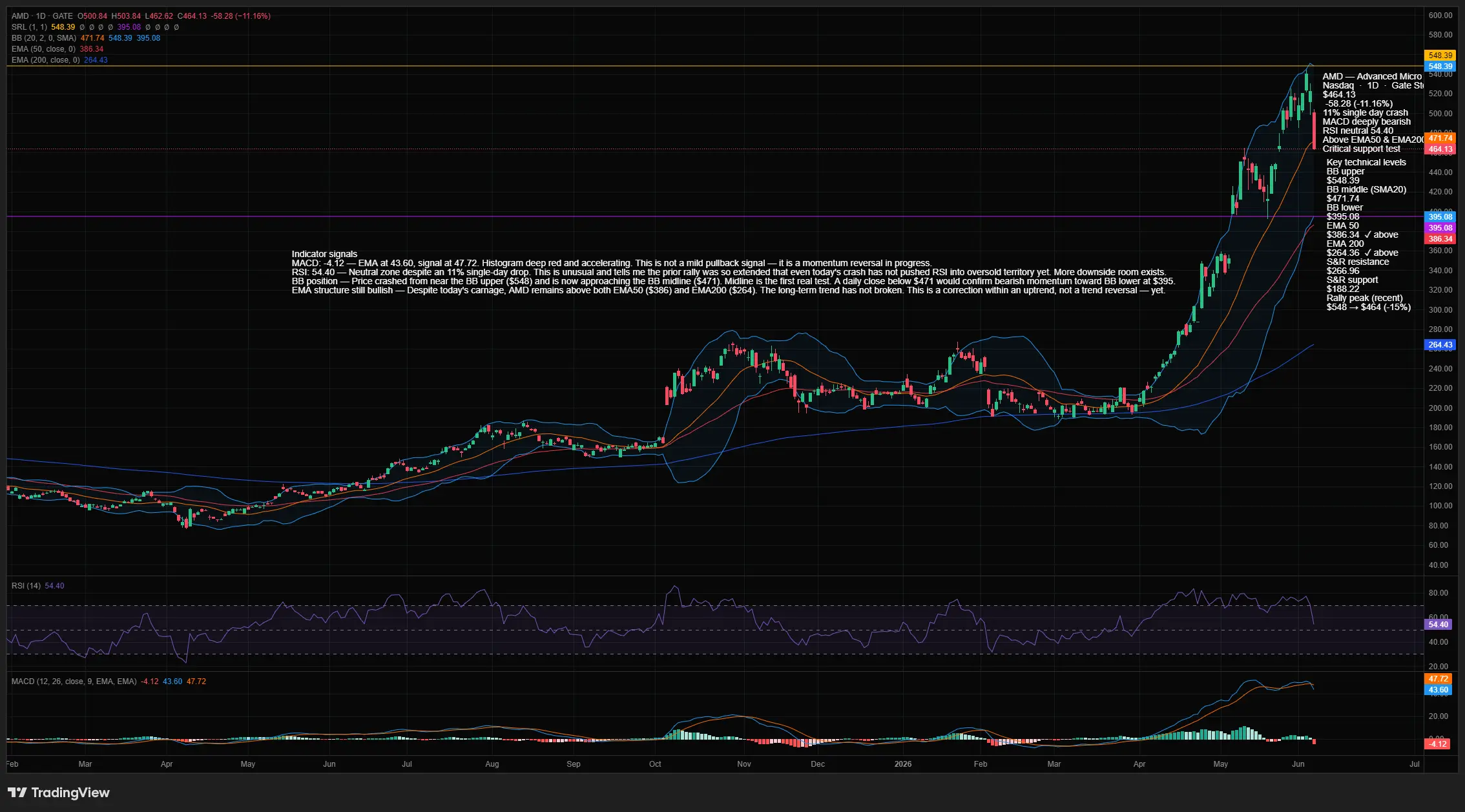Click the EMA (50, close, 0) legend
Screen dimensions: 1465x812
tap(43, 49)
